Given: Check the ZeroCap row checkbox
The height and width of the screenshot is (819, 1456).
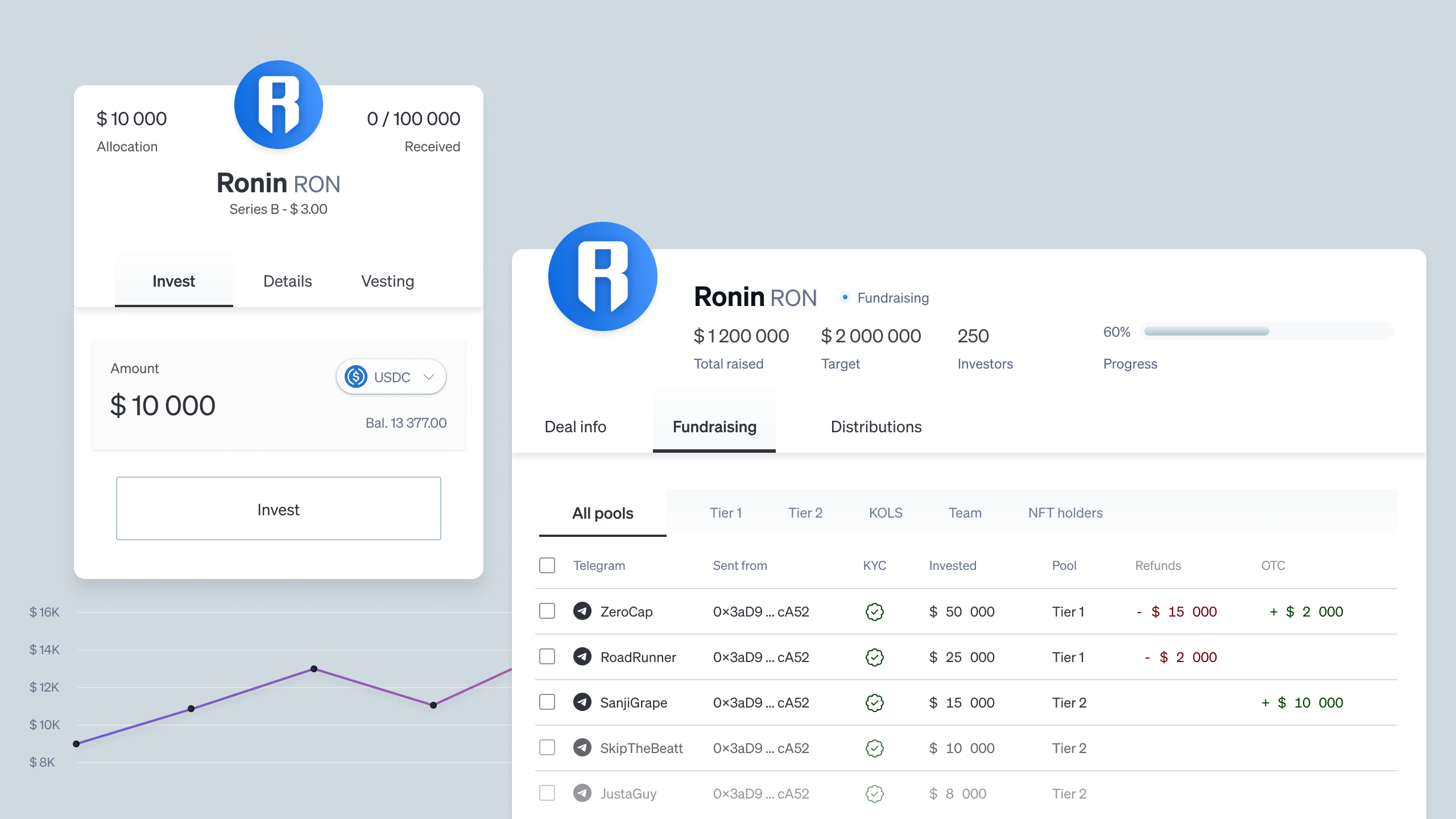Looking at the screenshot, I should (547, 611).
